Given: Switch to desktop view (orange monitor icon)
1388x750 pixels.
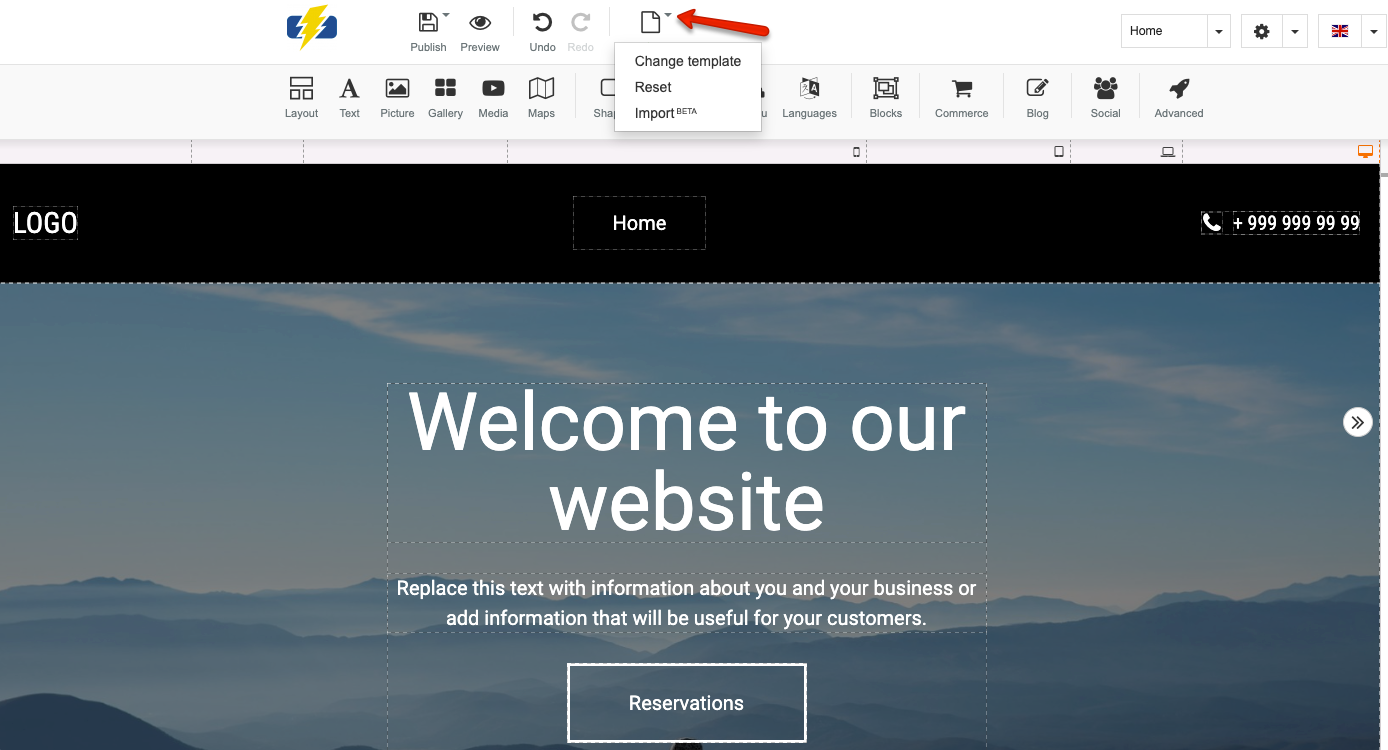Looking at the screenshot, I should click(x=1365, y=151).
